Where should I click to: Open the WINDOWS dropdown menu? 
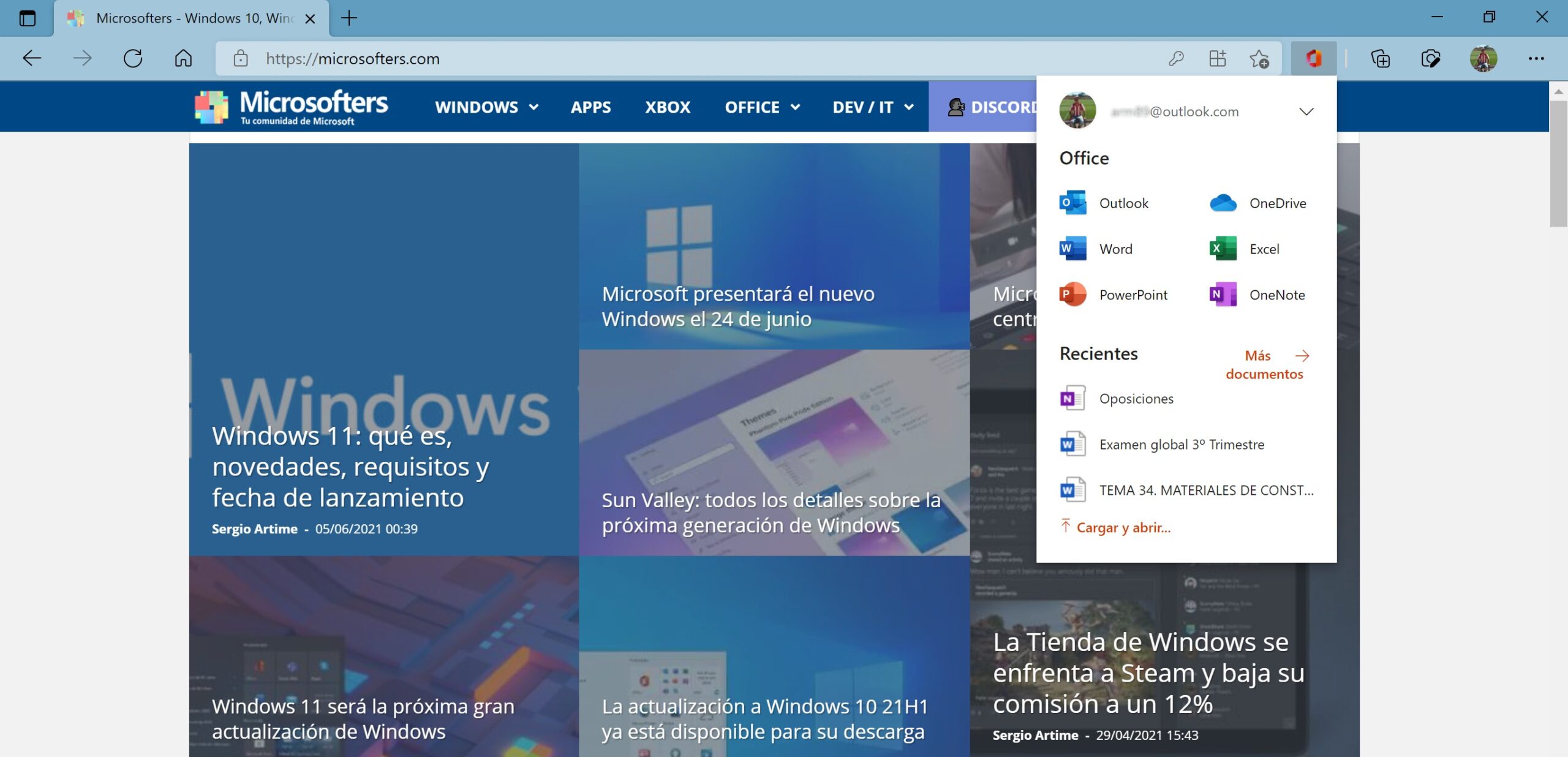point(487,107)
